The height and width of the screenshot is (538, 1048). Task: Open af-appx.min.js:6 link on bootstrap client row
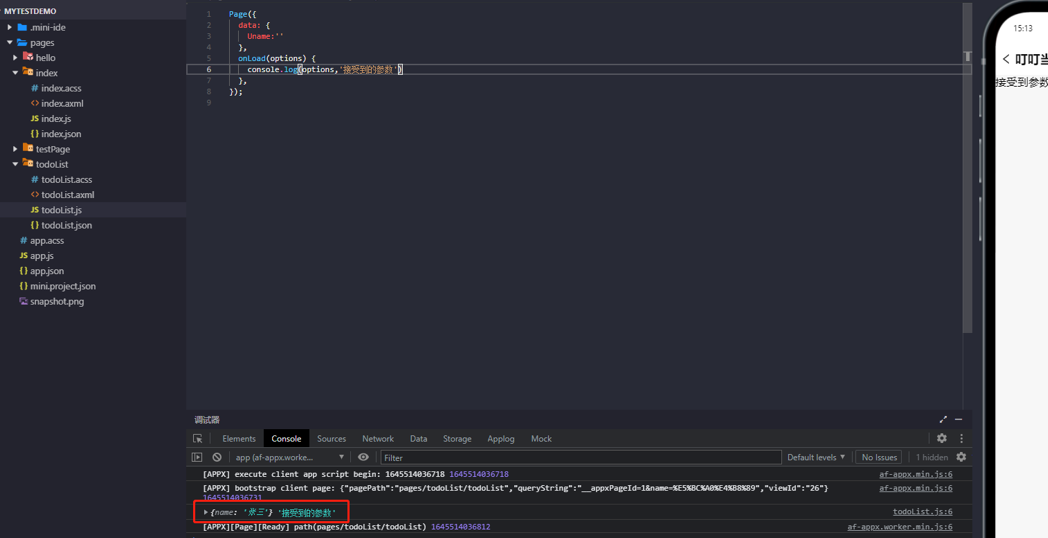(x=916, y=488)
